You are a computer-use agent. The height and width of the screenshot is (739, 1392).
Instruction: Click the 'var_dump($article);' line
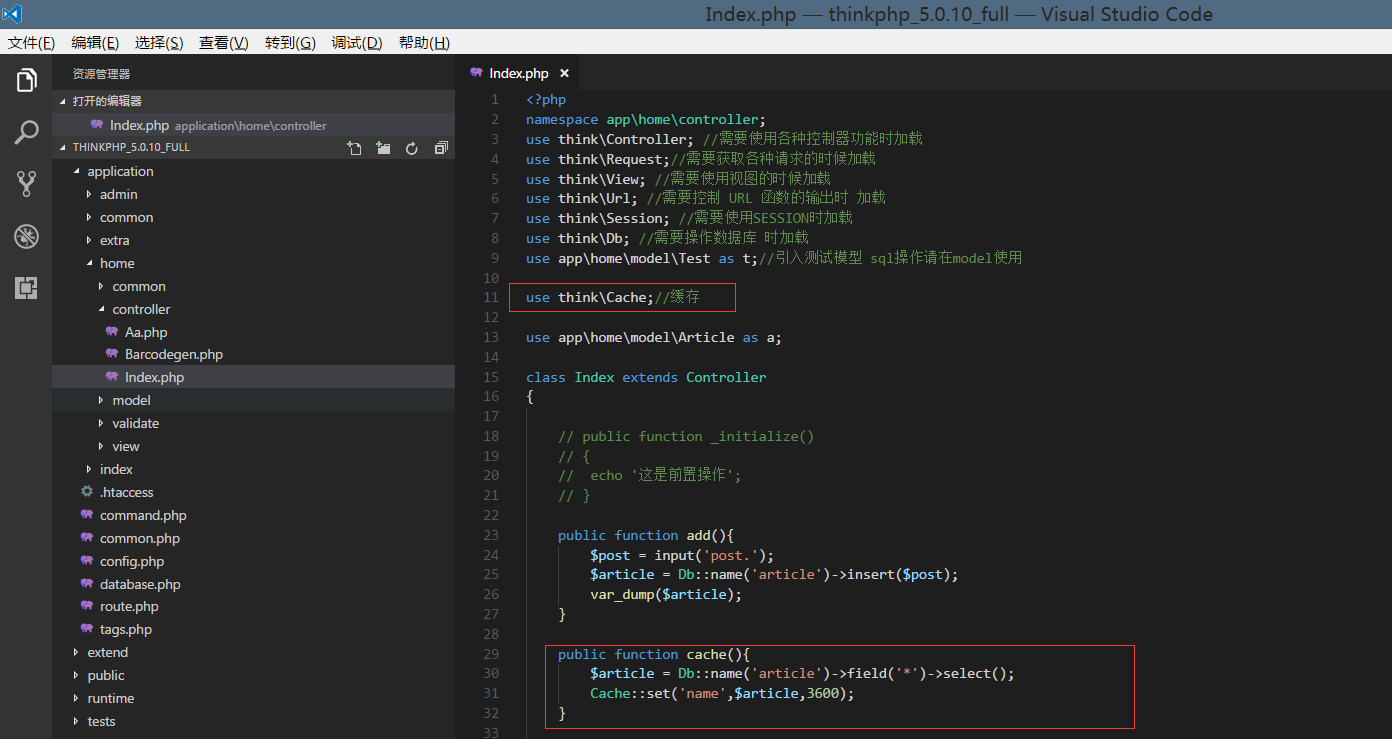[666, 594]
